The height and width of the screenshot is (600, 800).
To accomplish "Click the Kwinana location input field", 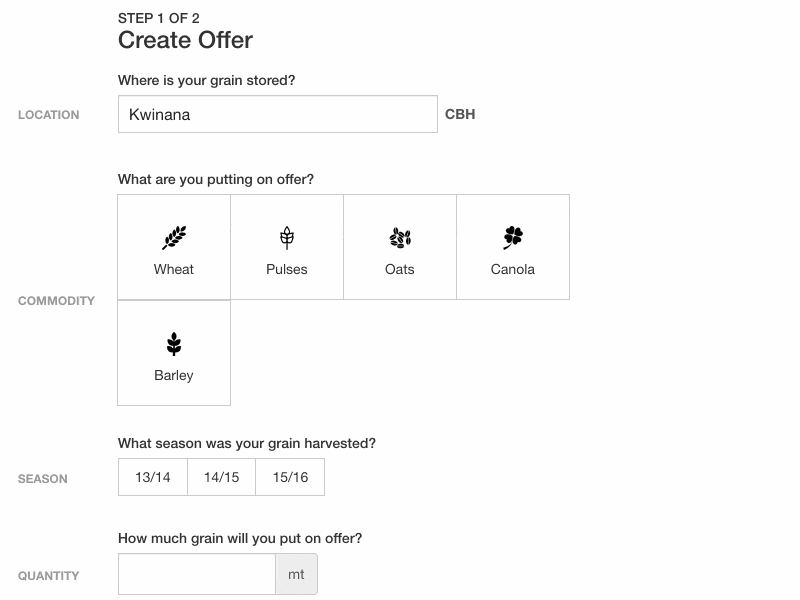I will point(277,114).
